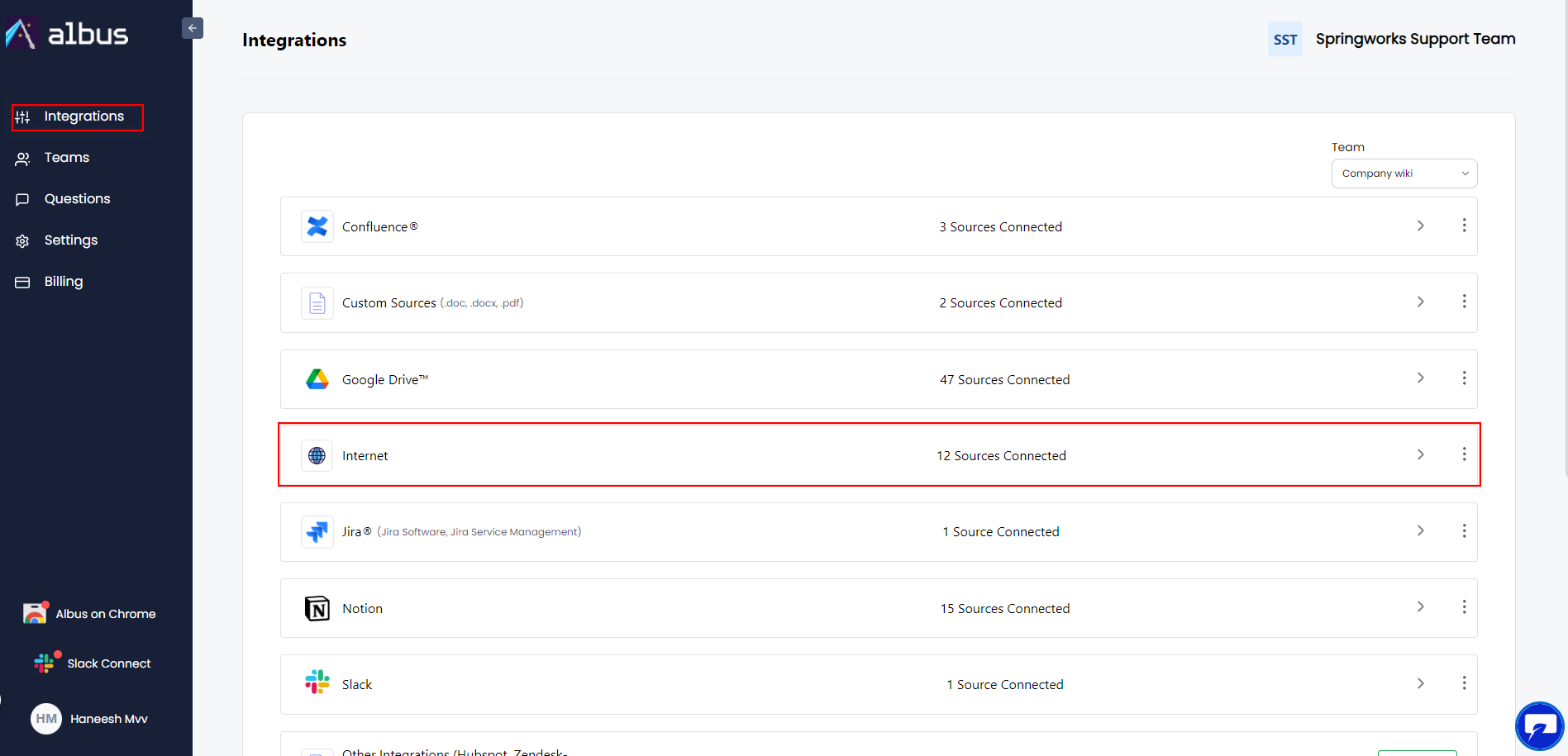Open the Slack Connect link
The width and height of the screenshot is (1568, 756).
(x=109, y=663)
